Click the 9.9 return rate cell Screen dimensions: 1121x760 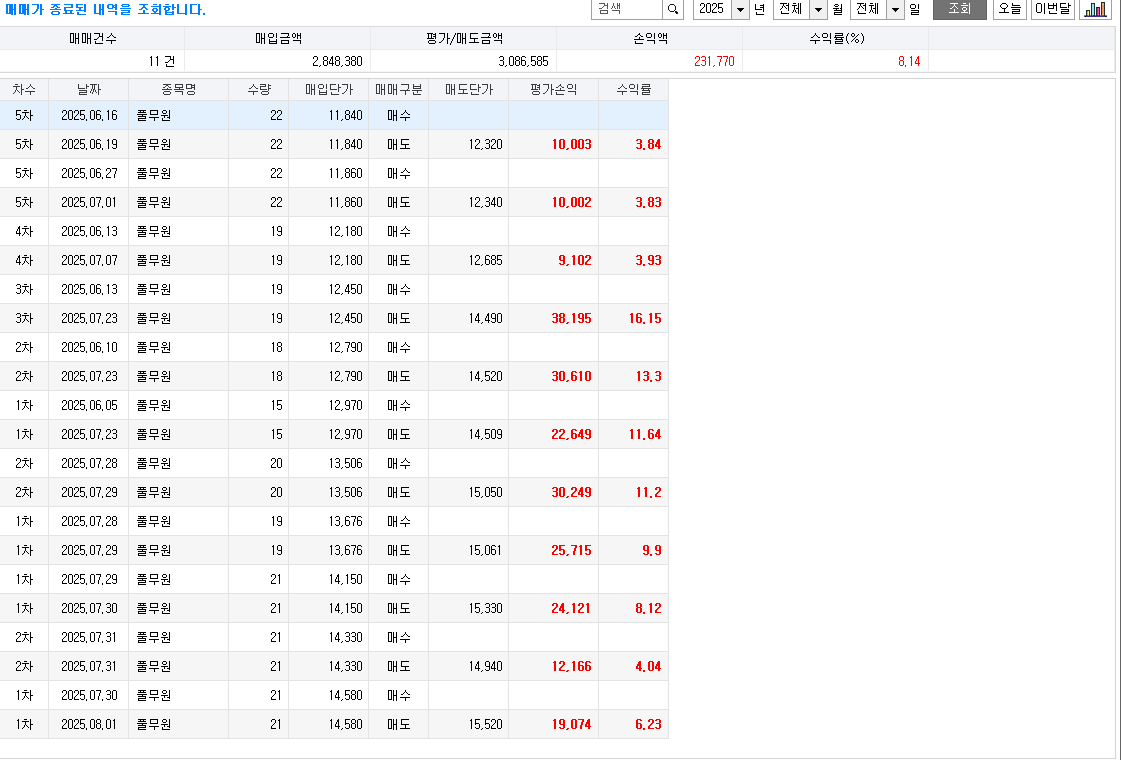click(x=652, y=551)
